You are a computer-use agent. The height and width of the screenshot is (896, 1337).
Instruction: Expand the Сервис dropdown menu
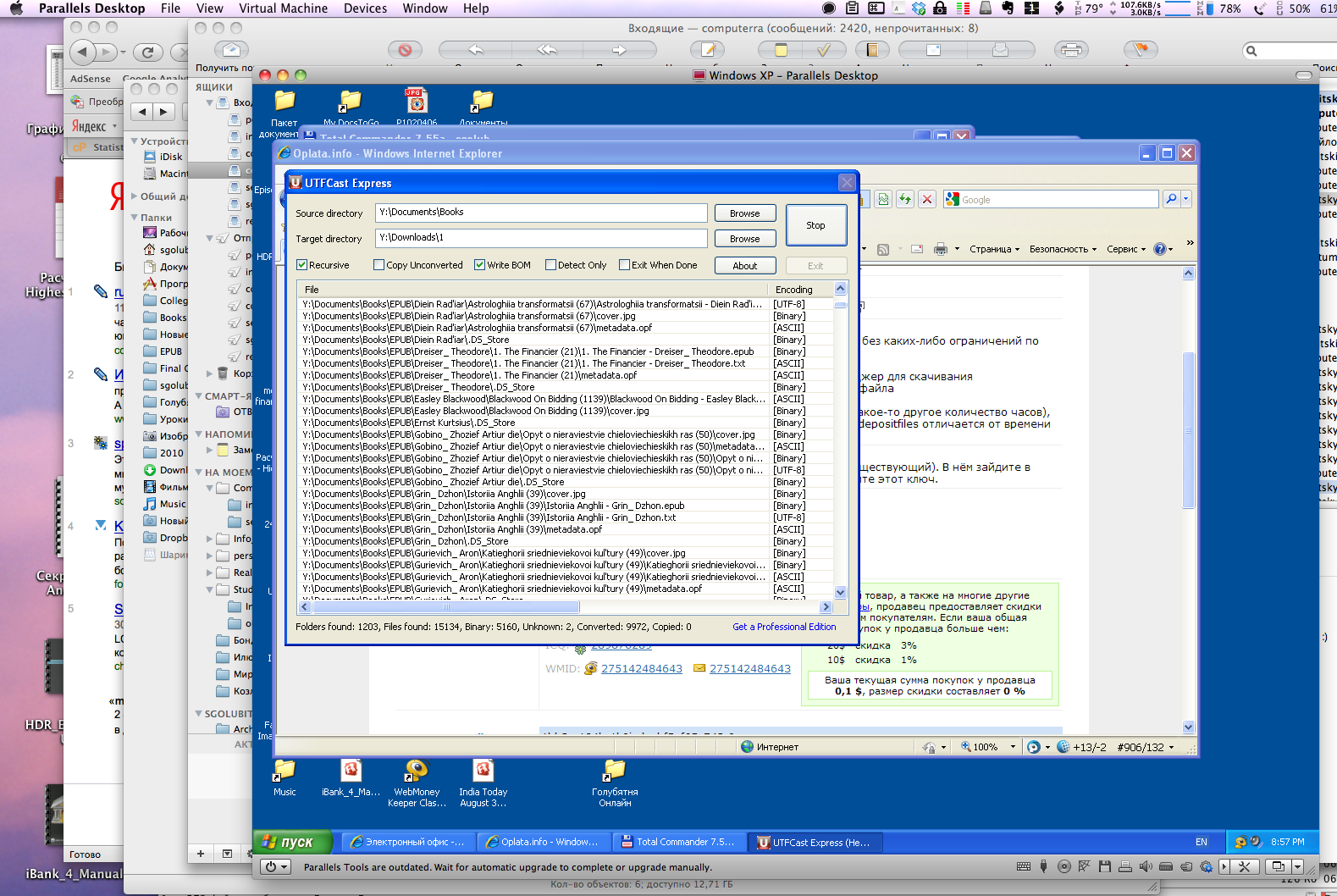coord(1125,249)
